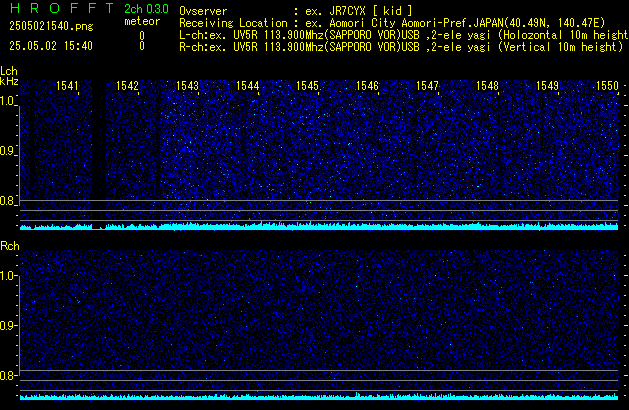
Task: Click the meteor count label
Action: pos(142,21)
